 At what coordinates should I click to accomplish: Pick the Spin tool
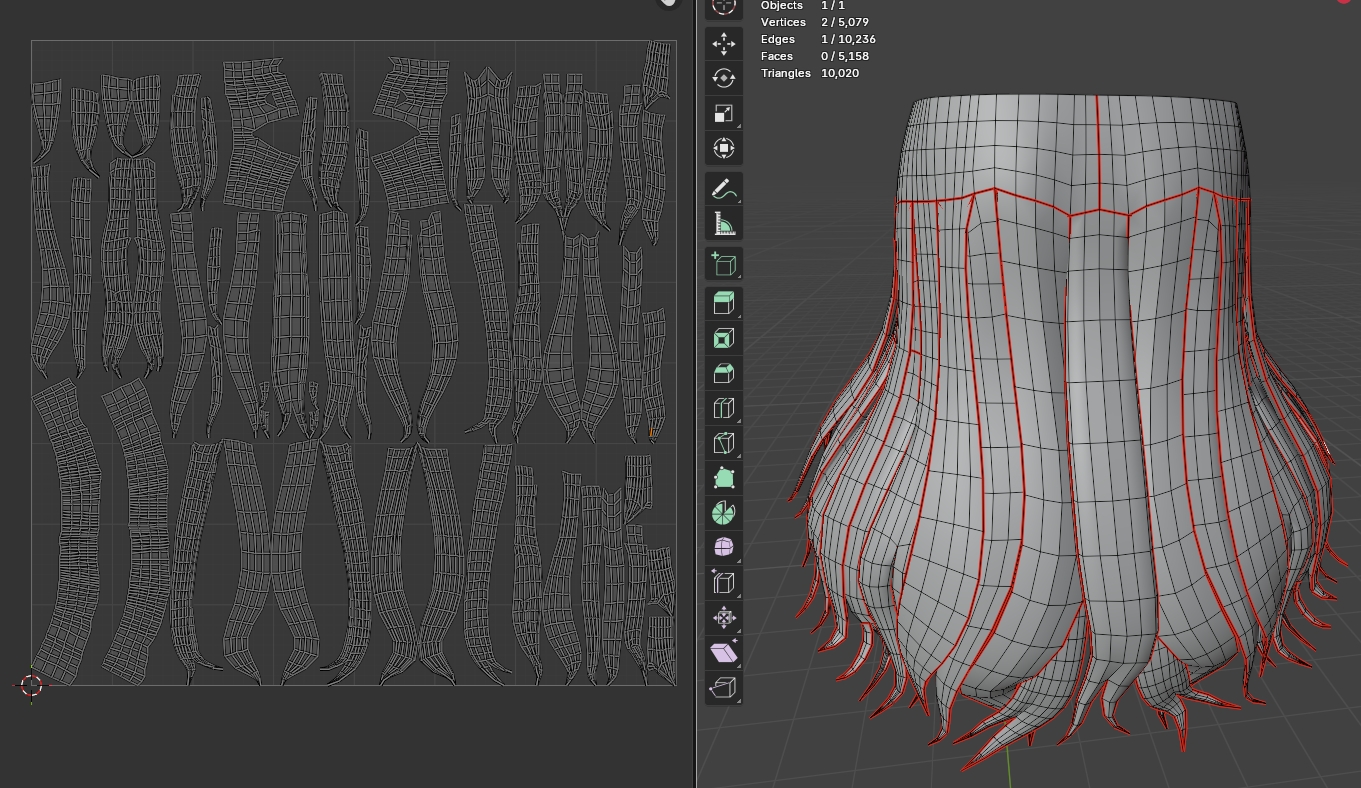click(x=723, y=513)
